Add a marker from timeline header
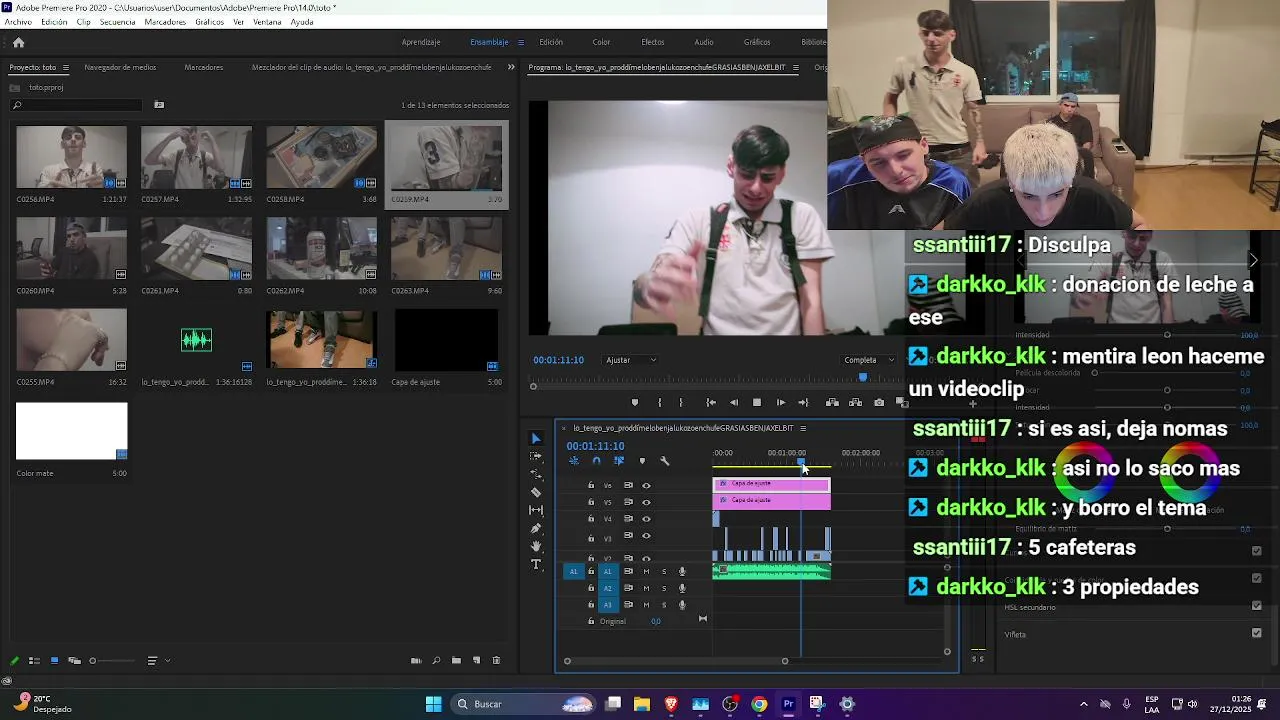The image size is (1280, 720). (x=642, y=461)
